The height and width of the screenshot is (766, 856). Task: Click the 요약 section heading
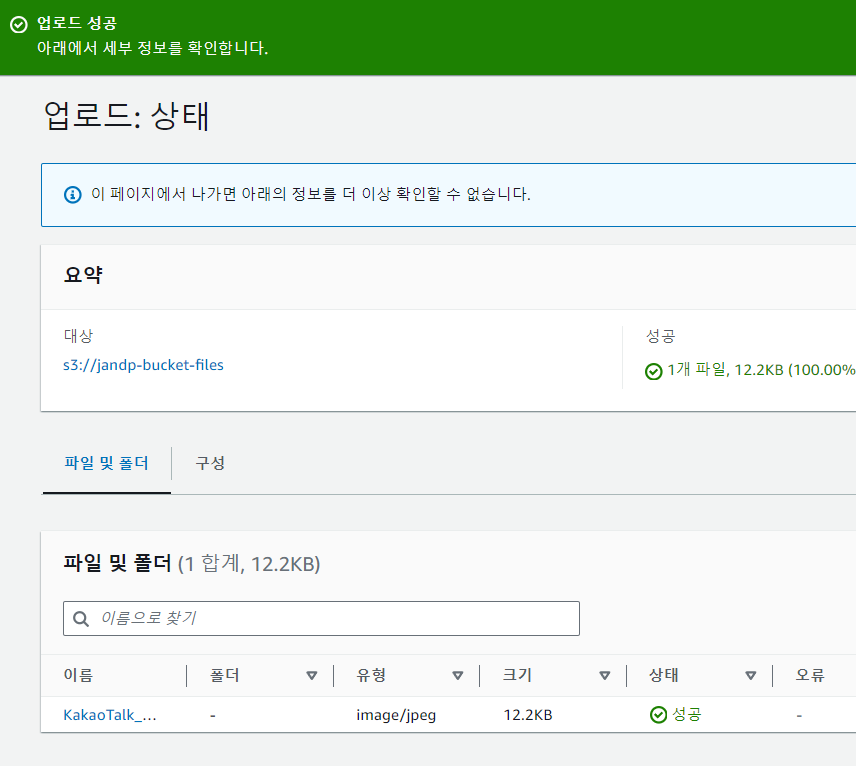click(x=83, y=275)
